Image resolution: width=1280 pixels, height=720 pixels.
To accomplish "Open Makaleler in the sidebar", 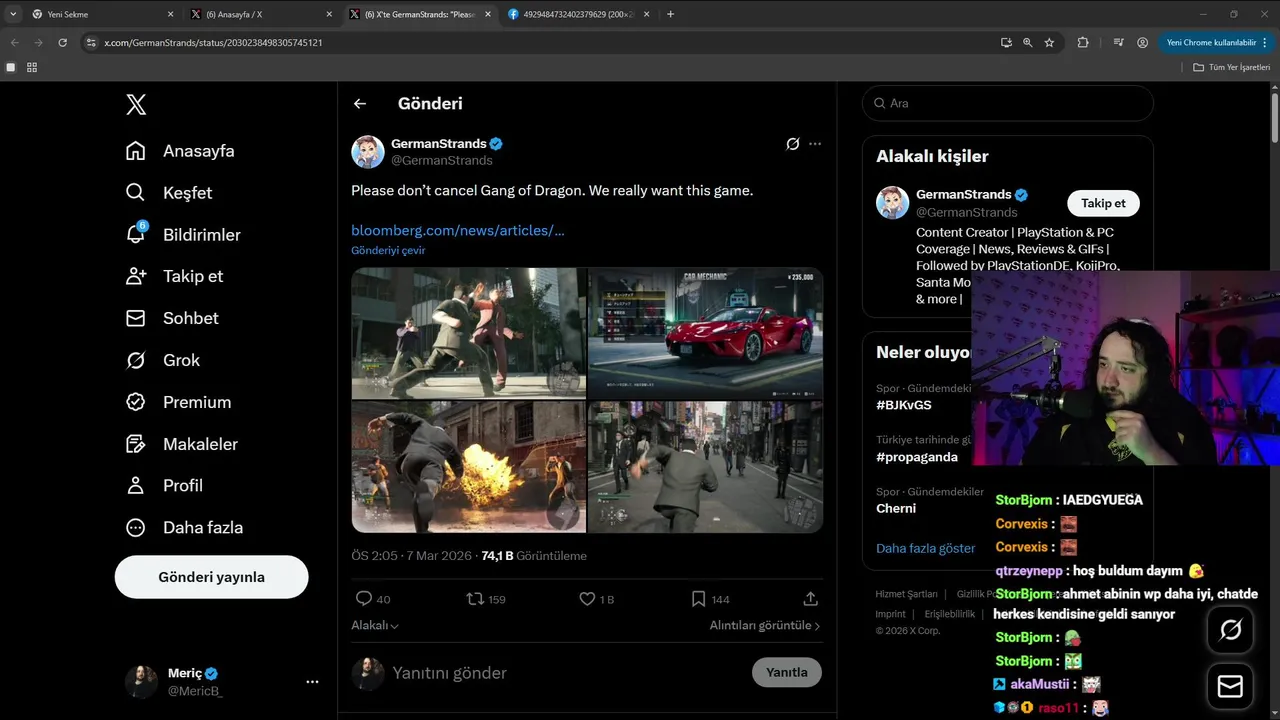I will click(x=181, y=444).
